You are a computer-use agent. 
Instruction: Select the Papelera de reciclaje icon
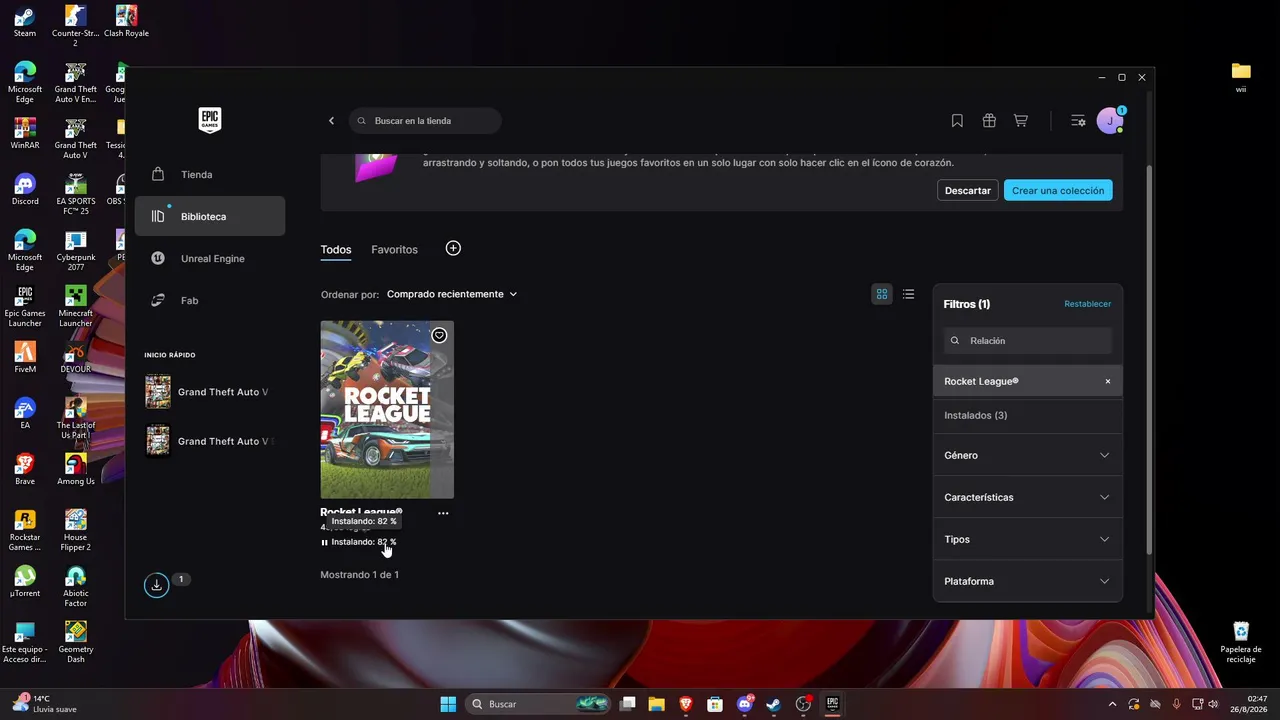pyautogui.click(x=1241, y=643)
